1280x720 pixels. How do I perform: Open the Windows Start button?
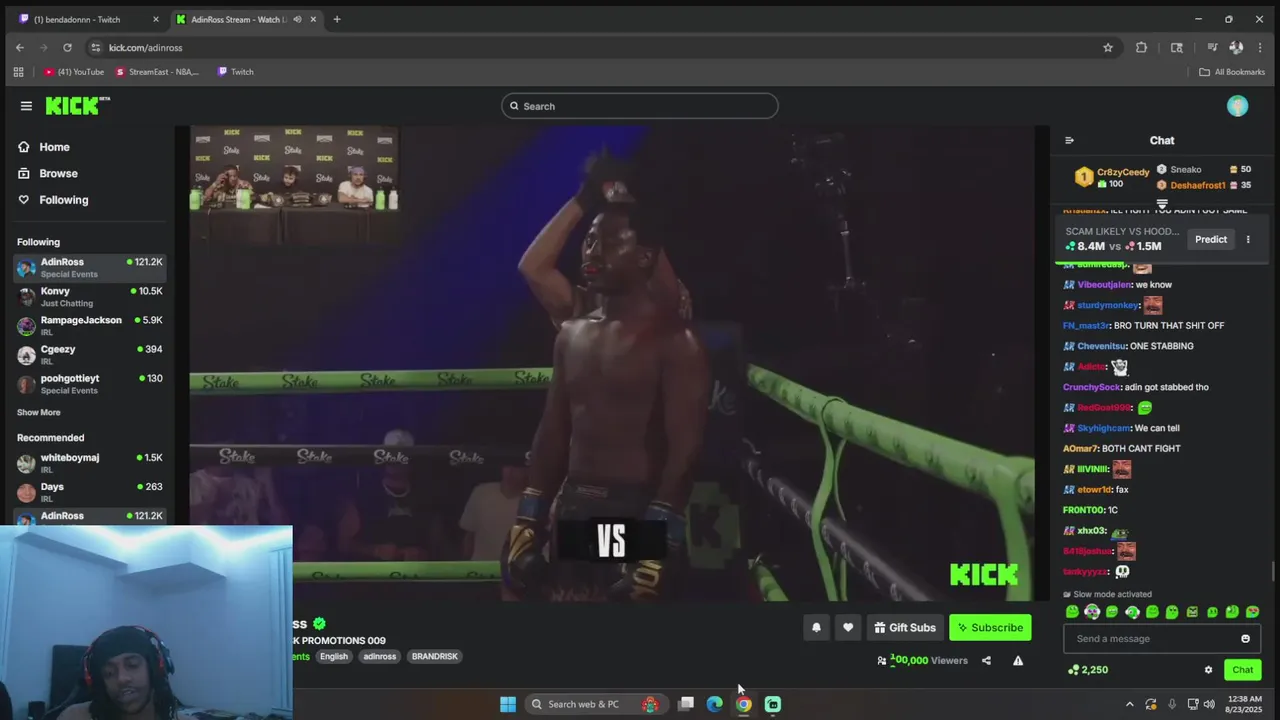pyautogui.click(x=508, y=704)
